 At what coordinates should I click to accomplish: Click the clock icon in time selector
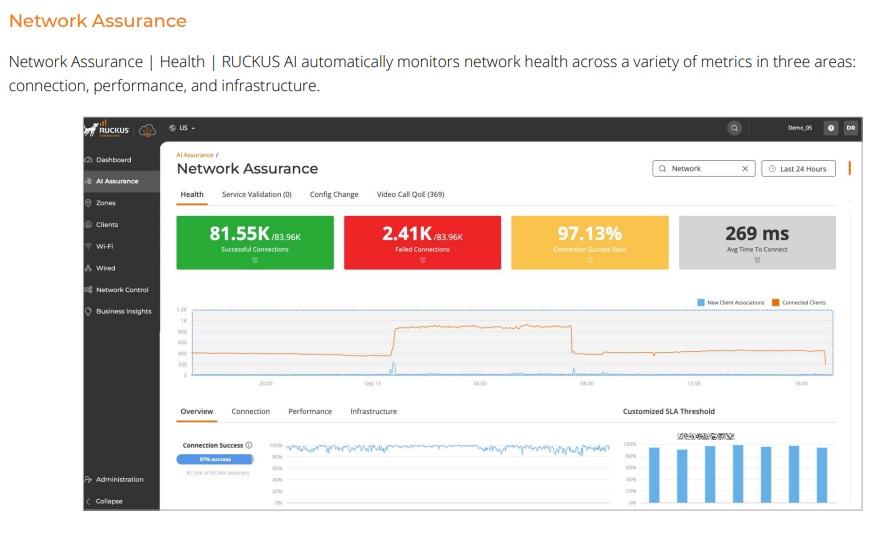[772, 169]
